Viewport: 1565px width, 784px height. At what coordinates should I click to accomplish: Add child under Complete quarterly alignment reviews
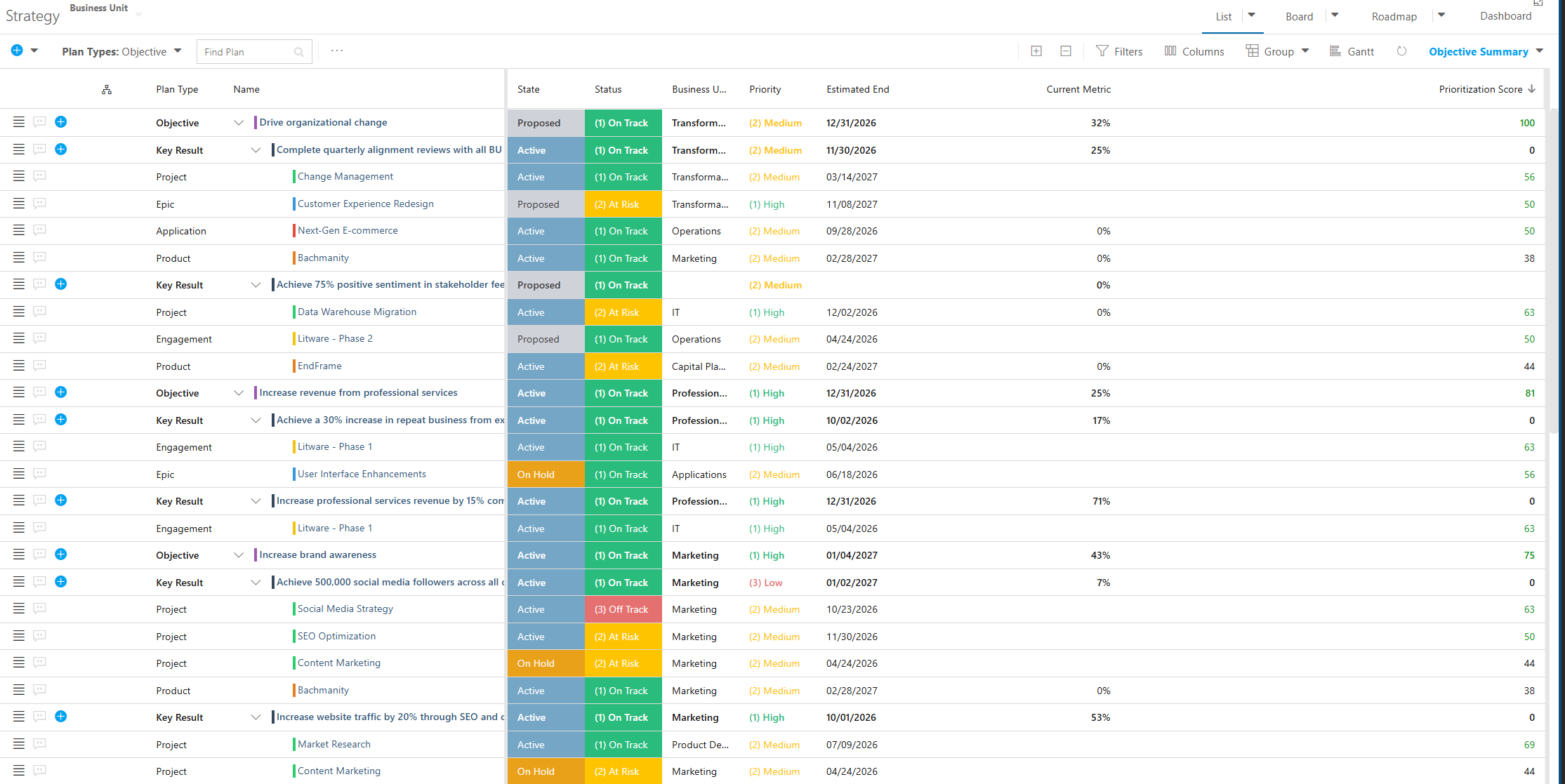coord(61,150)
